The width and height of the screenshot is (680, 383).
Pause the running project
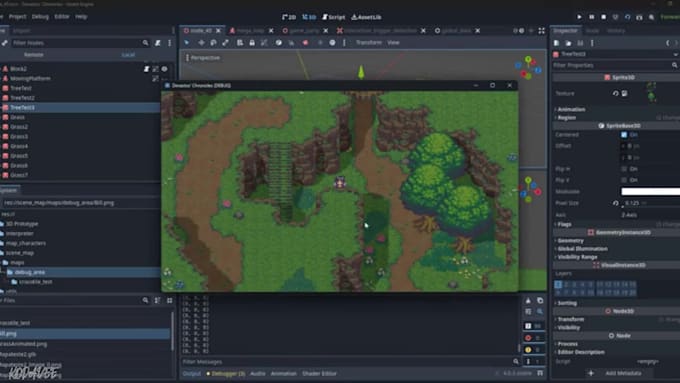(x=592, y=17)
